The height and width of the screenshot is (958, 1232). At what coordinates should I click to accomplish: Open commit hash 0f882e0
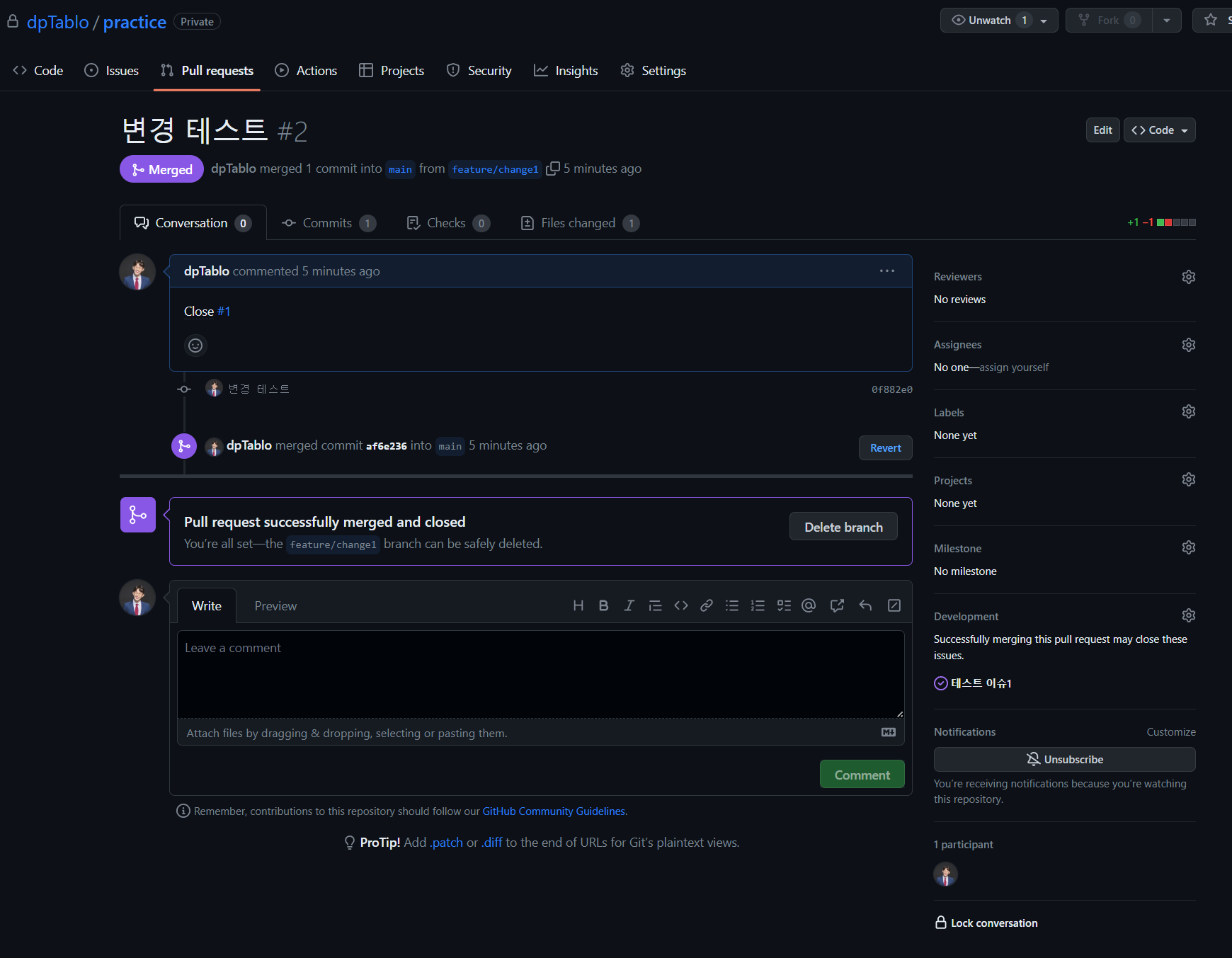[891, 389]
